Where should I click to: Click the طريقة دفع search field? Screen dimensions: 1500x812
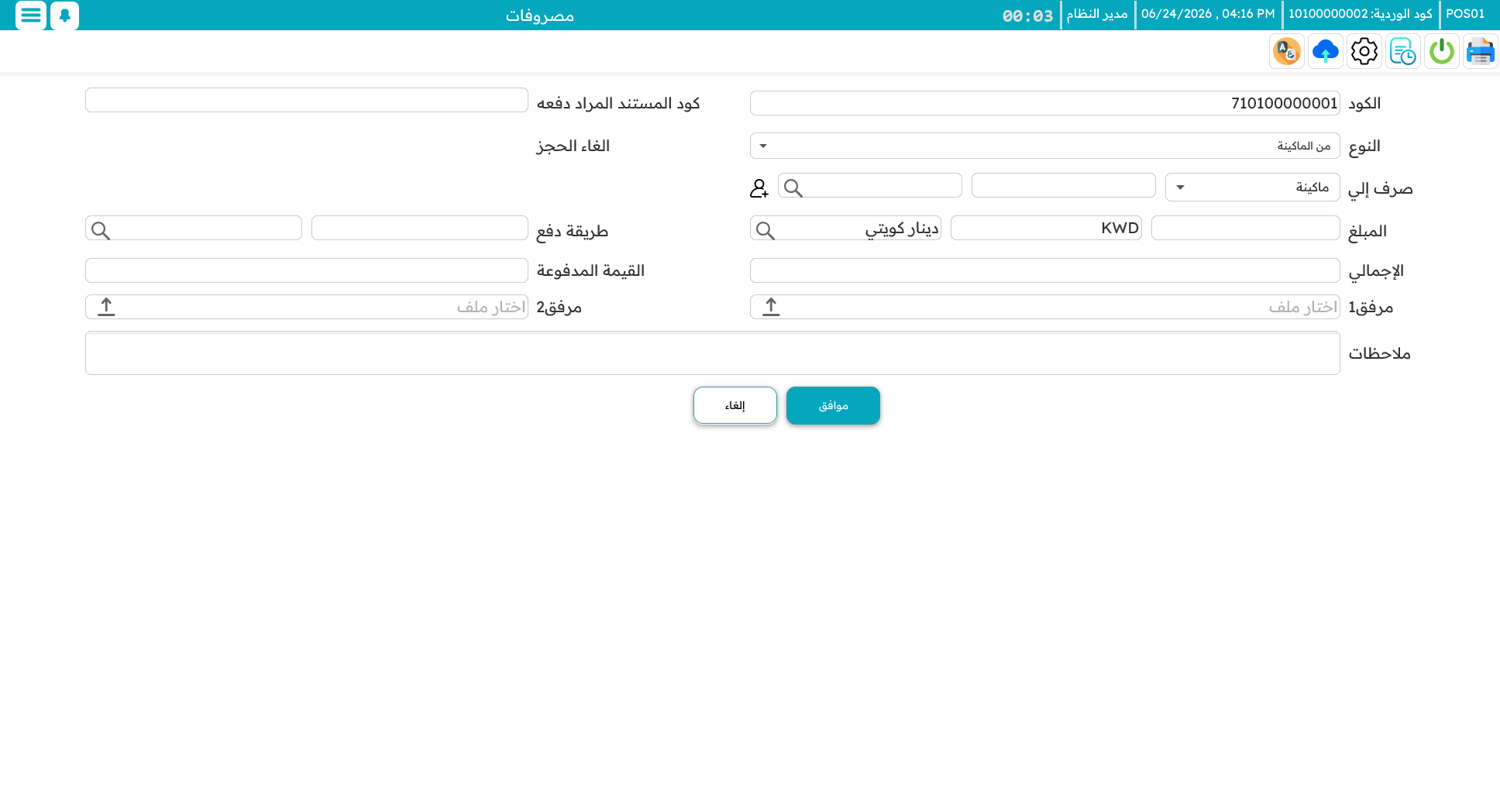(x=193, y=228)
